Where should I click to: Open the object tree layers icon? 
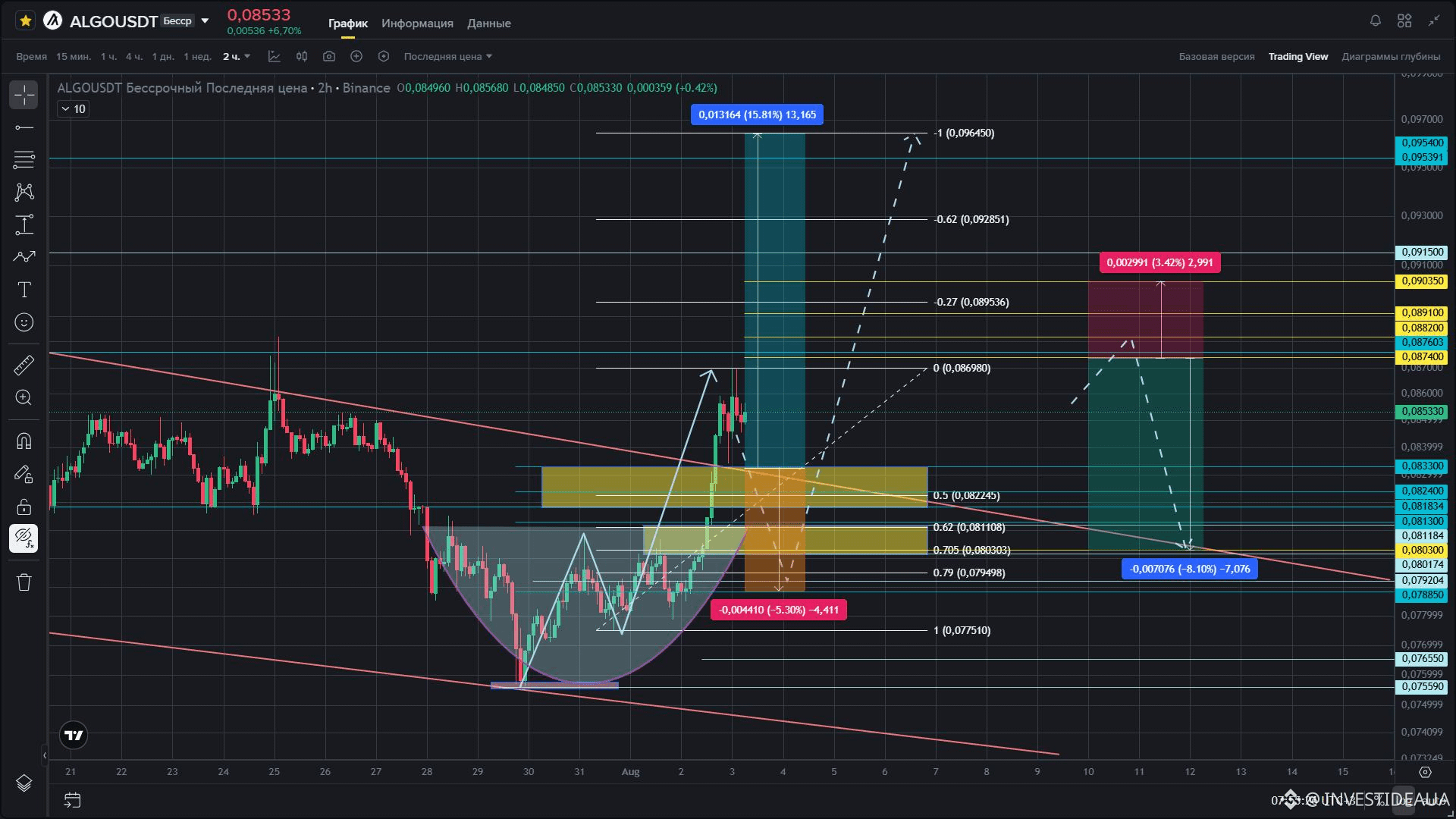(24, 783)
